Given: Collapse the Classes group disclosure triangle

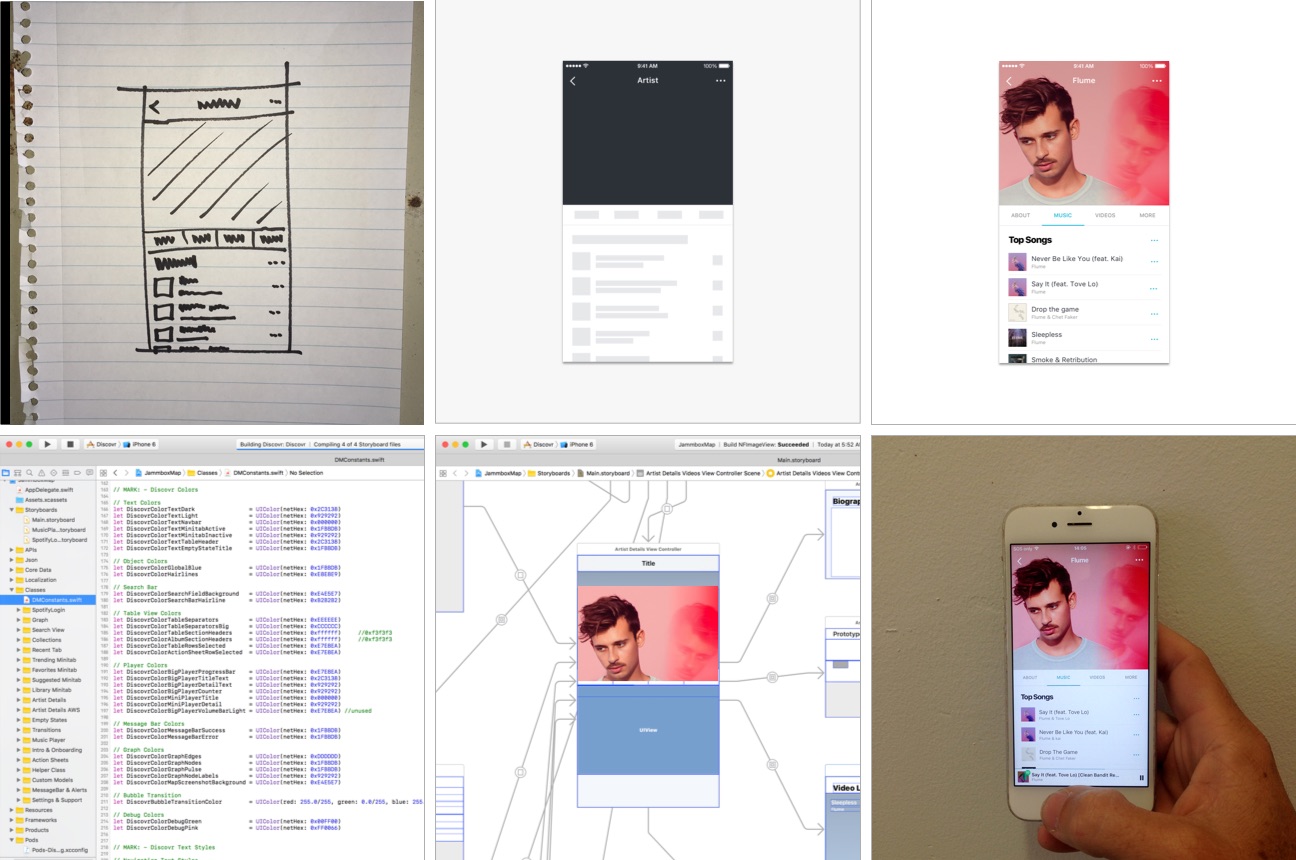Looking at the screenshot, I should coord(12,590).
